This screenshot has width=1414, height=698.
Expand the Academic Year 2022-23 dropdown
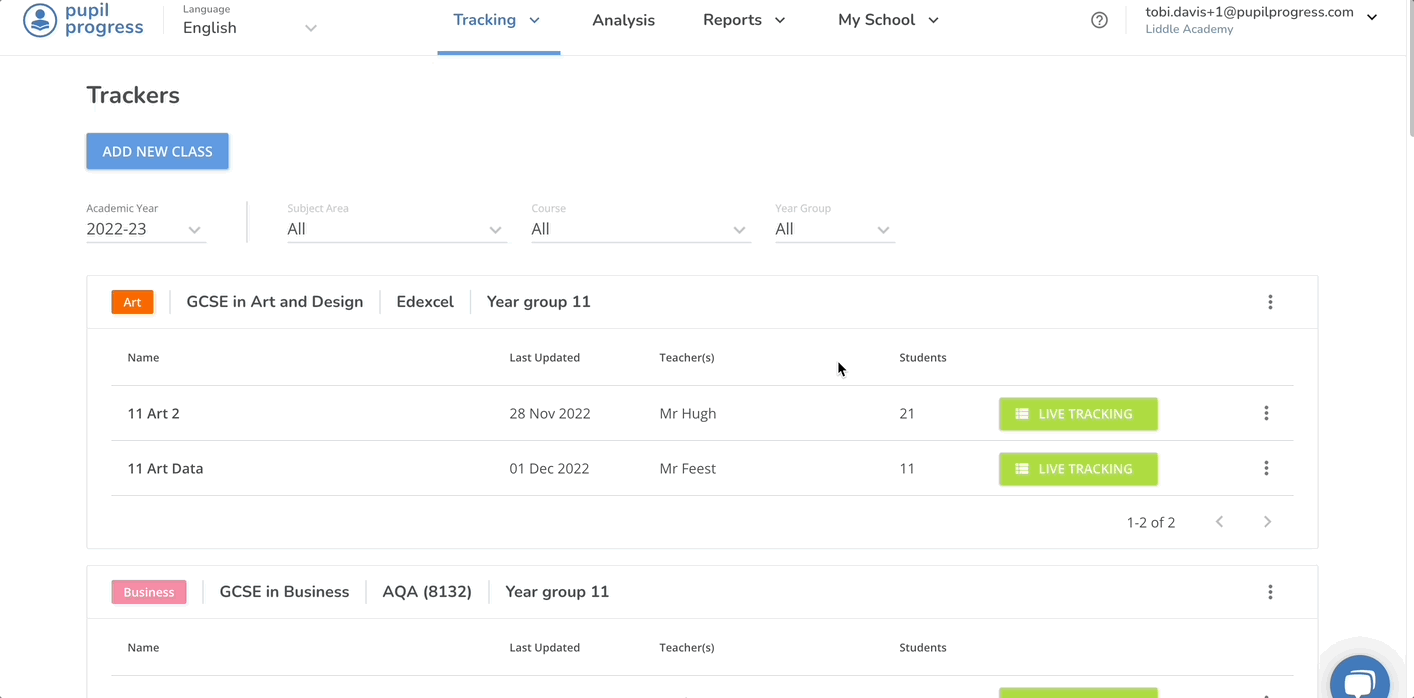pyautogui.click(x=146, y=229)
